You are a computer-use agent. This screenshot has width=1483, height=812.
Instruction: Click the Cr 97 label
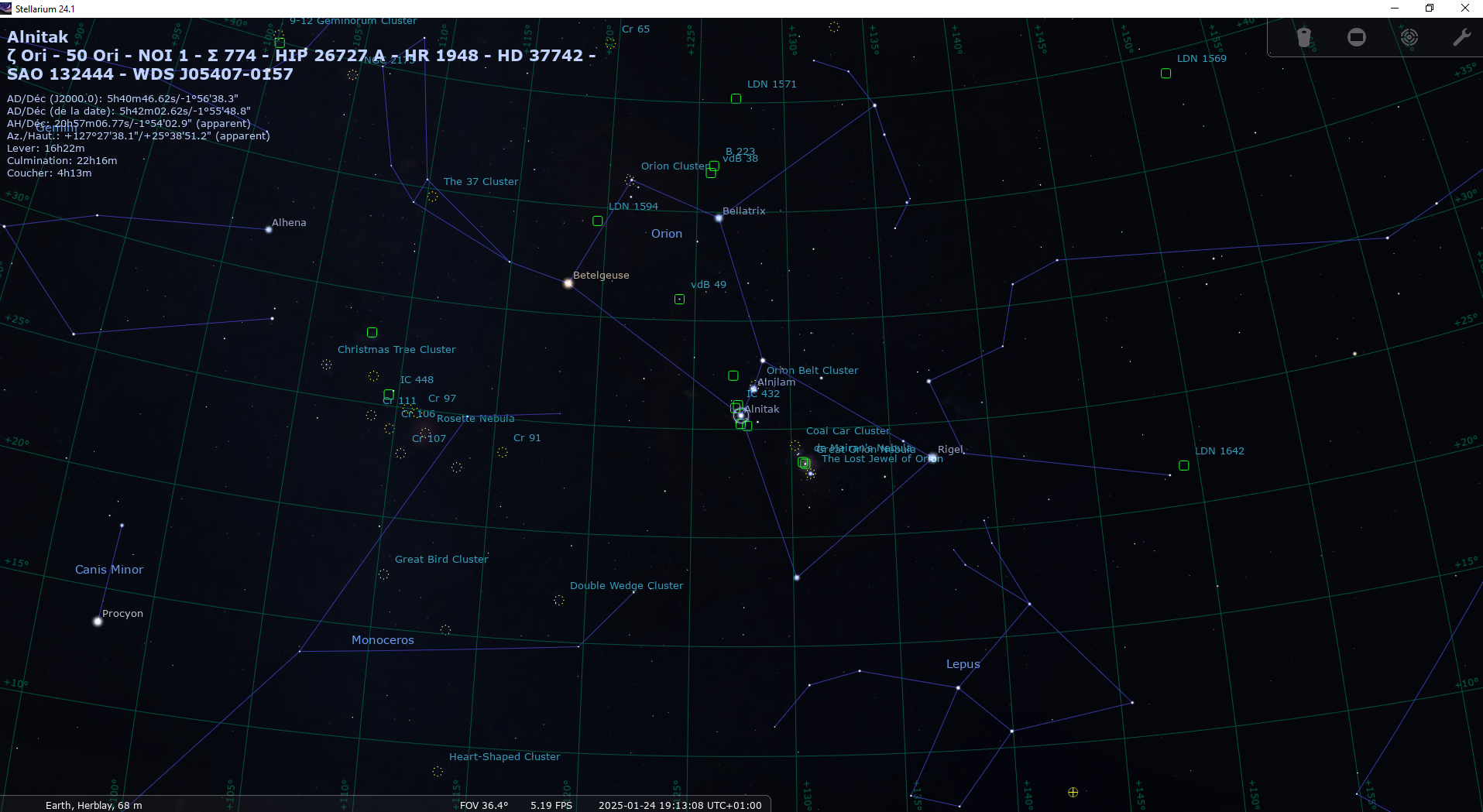(442, 399)
